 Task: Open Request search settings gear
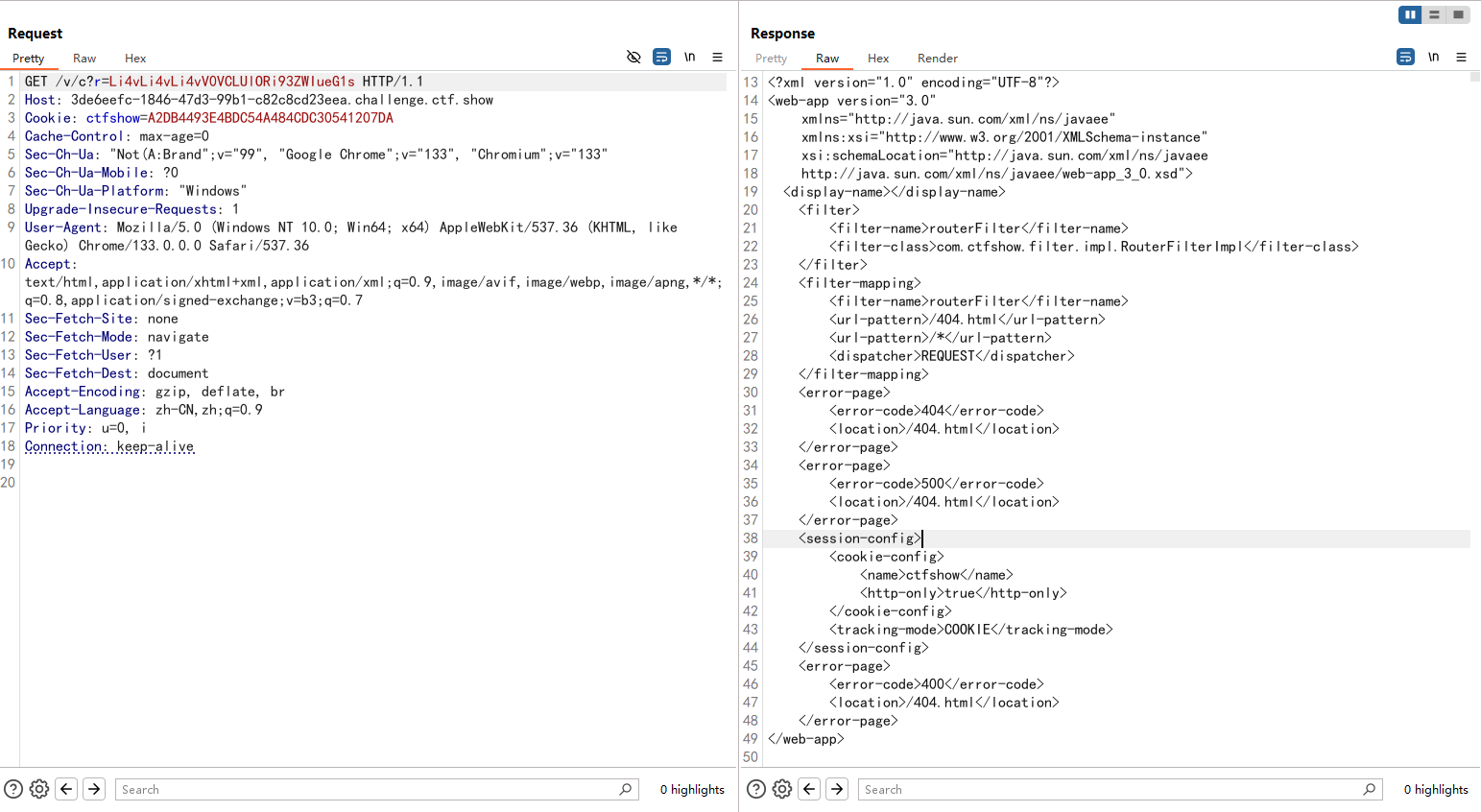[39, 789]
